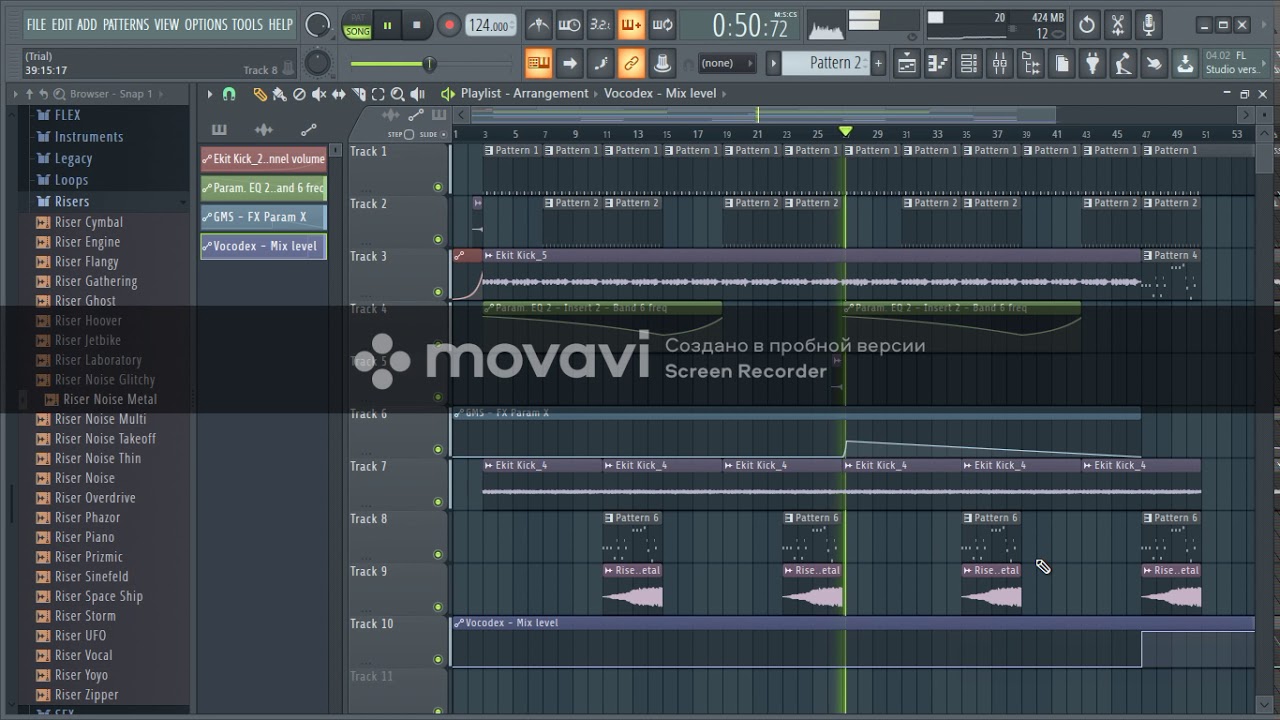The width and height of the screenshot is (1280, 720).
Task: Open the VIEW menu
Action: coord(166,25)
